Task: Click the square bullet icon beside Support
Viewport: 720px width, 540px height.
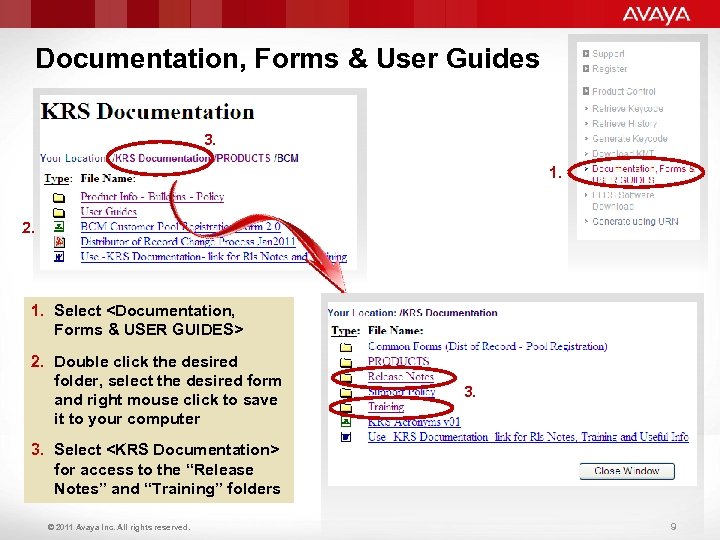Action: pos(586,54)
